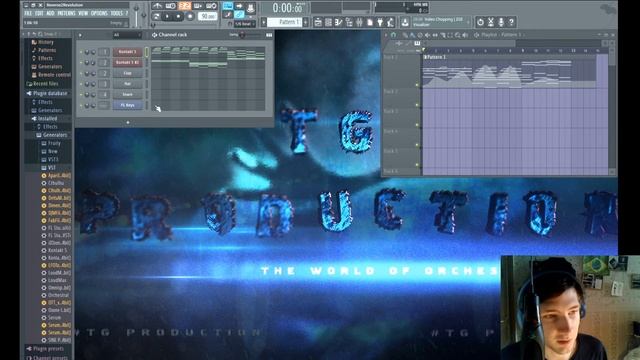Click the Kontakt 5 channel button
Screen dimensions: 640x360
coord(127,52)
